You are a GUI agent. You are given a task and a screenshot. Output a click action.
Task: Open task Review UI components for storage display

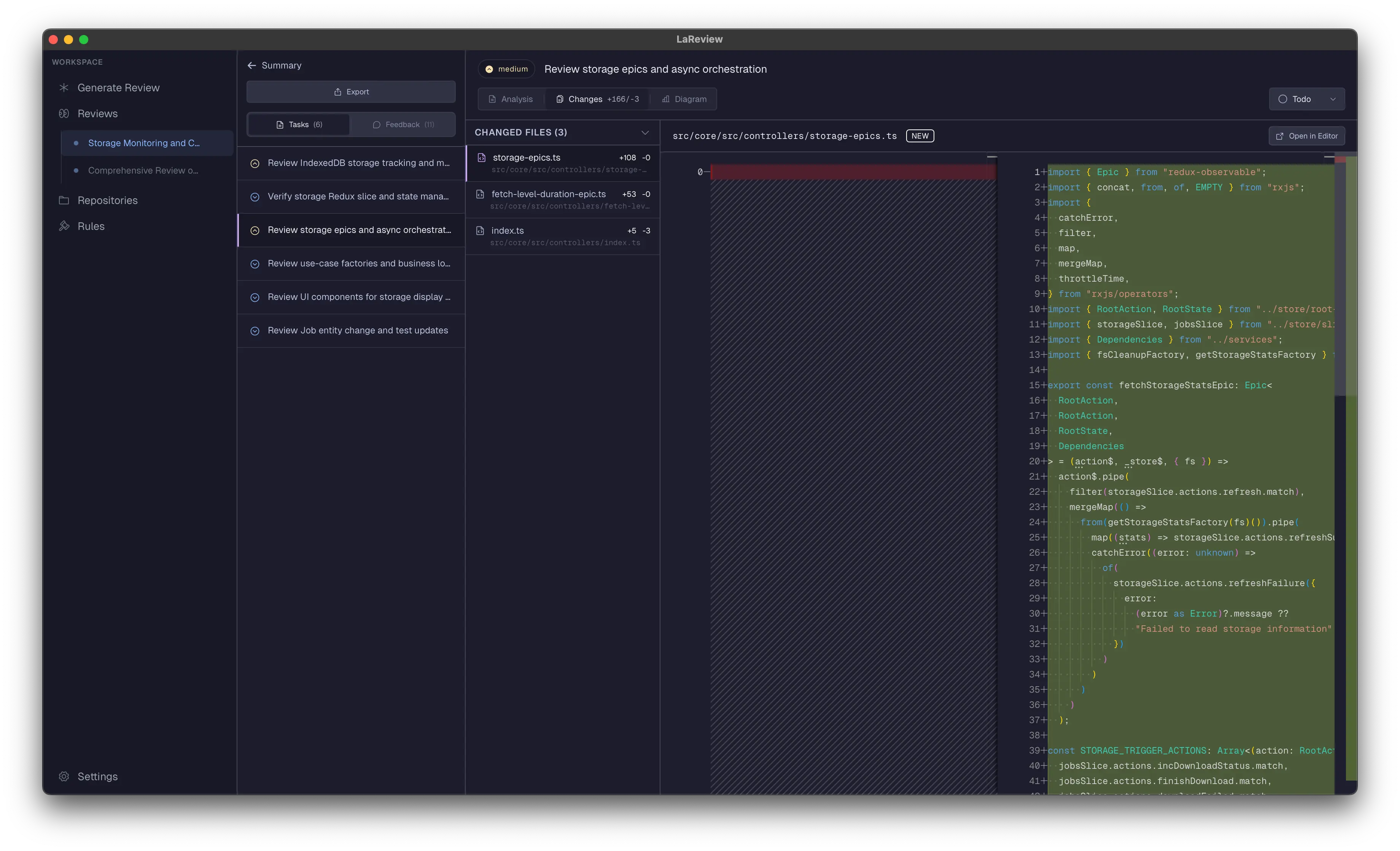coord(351,297)
